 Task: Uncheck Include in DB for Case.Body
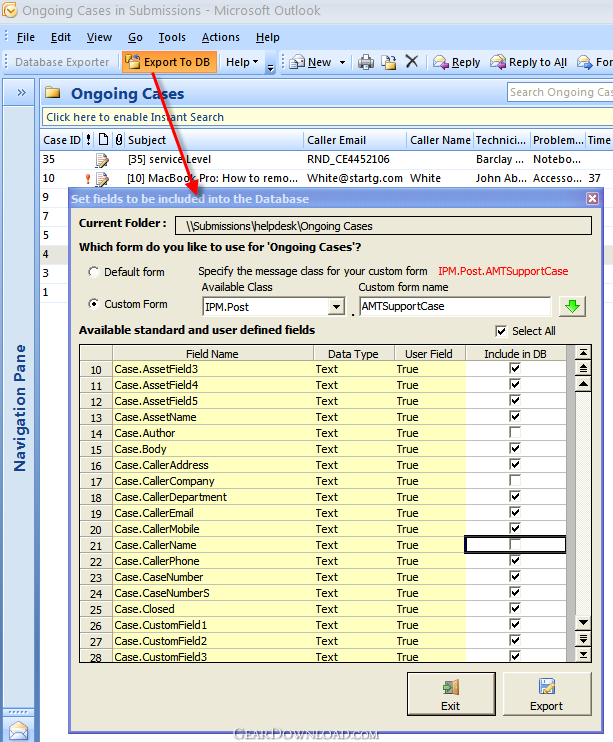click(x=515, y=448)
